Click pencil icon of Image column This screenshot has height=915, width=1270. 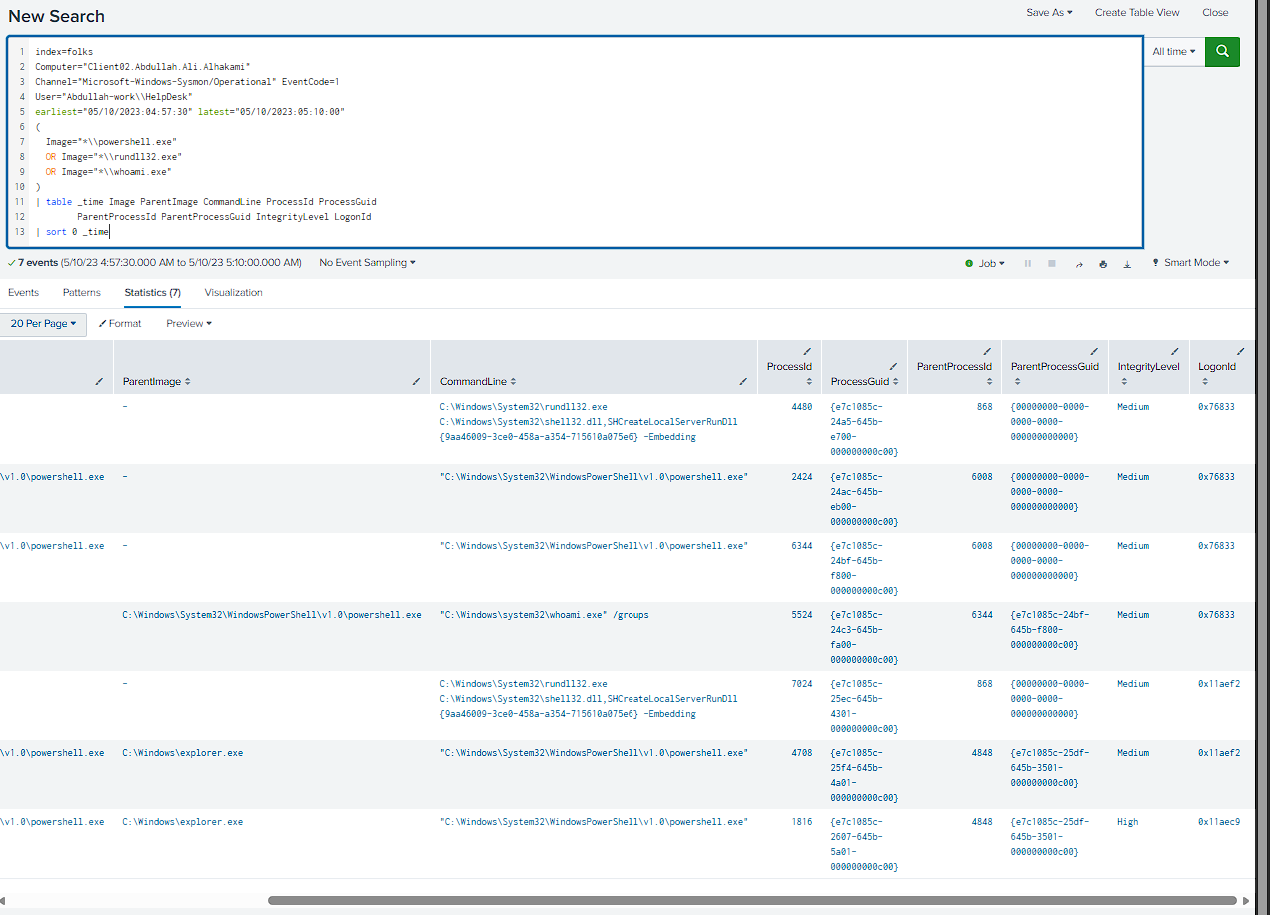pos(98,382)
